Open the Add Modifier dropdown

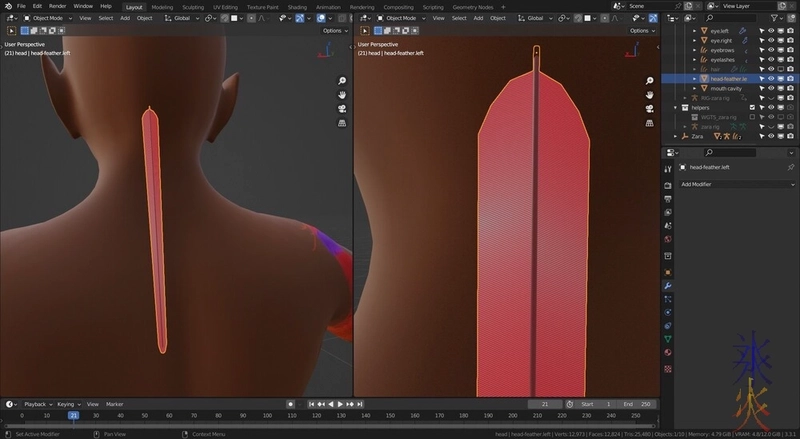pyautogui.click(x=735, y=185)
